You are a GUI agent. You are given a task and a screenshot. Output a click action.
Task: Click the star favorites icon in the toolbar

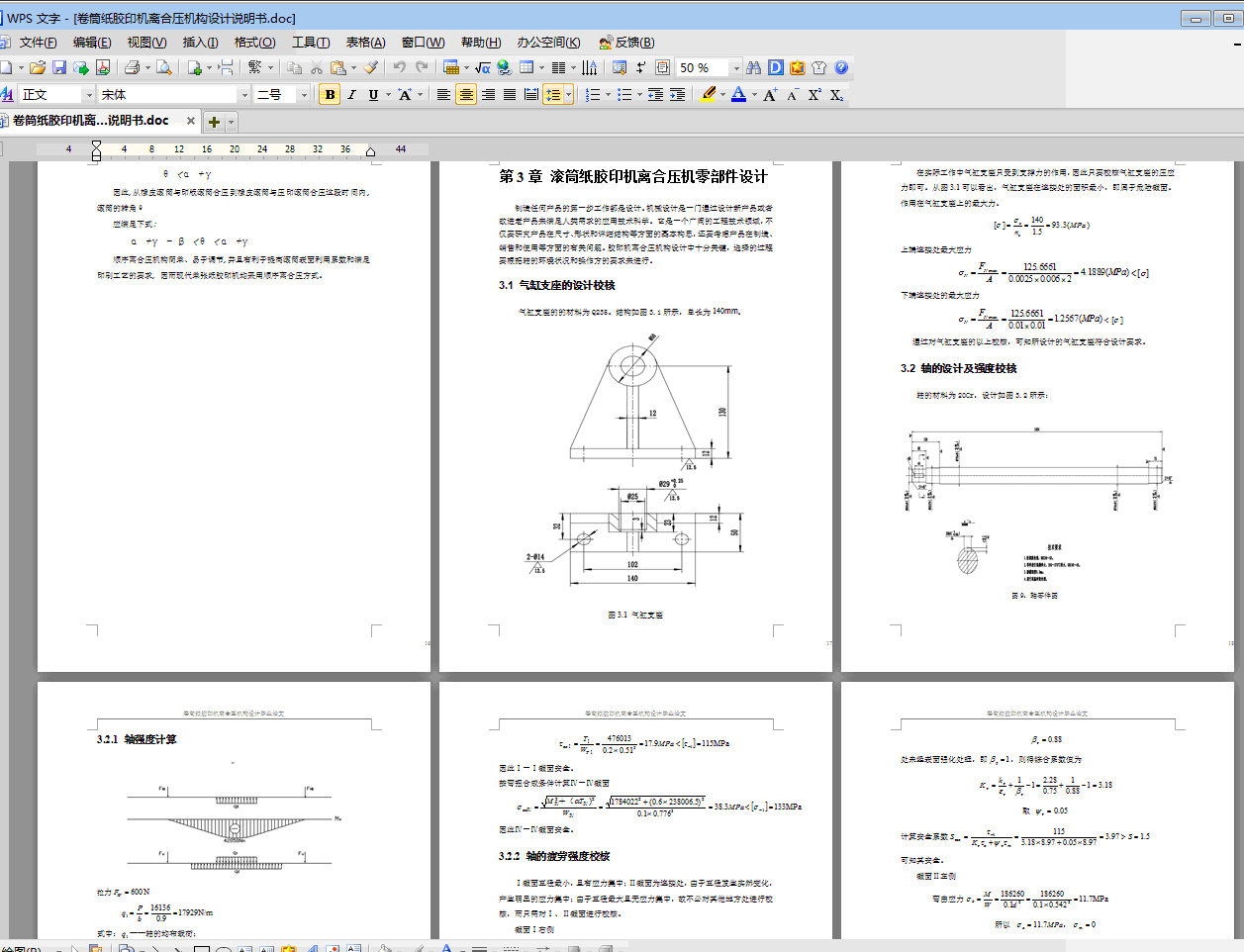coord(798,67)
